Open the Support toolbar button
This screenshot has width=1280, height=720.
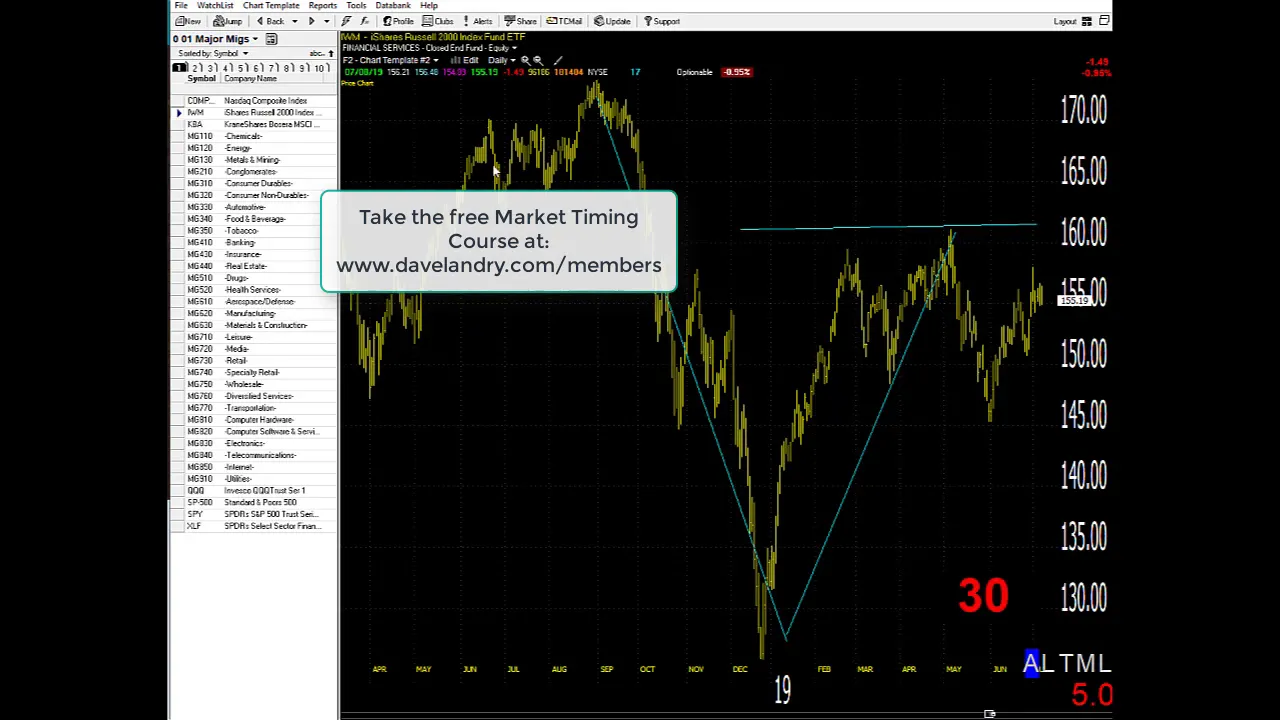[x=661, y=21]
